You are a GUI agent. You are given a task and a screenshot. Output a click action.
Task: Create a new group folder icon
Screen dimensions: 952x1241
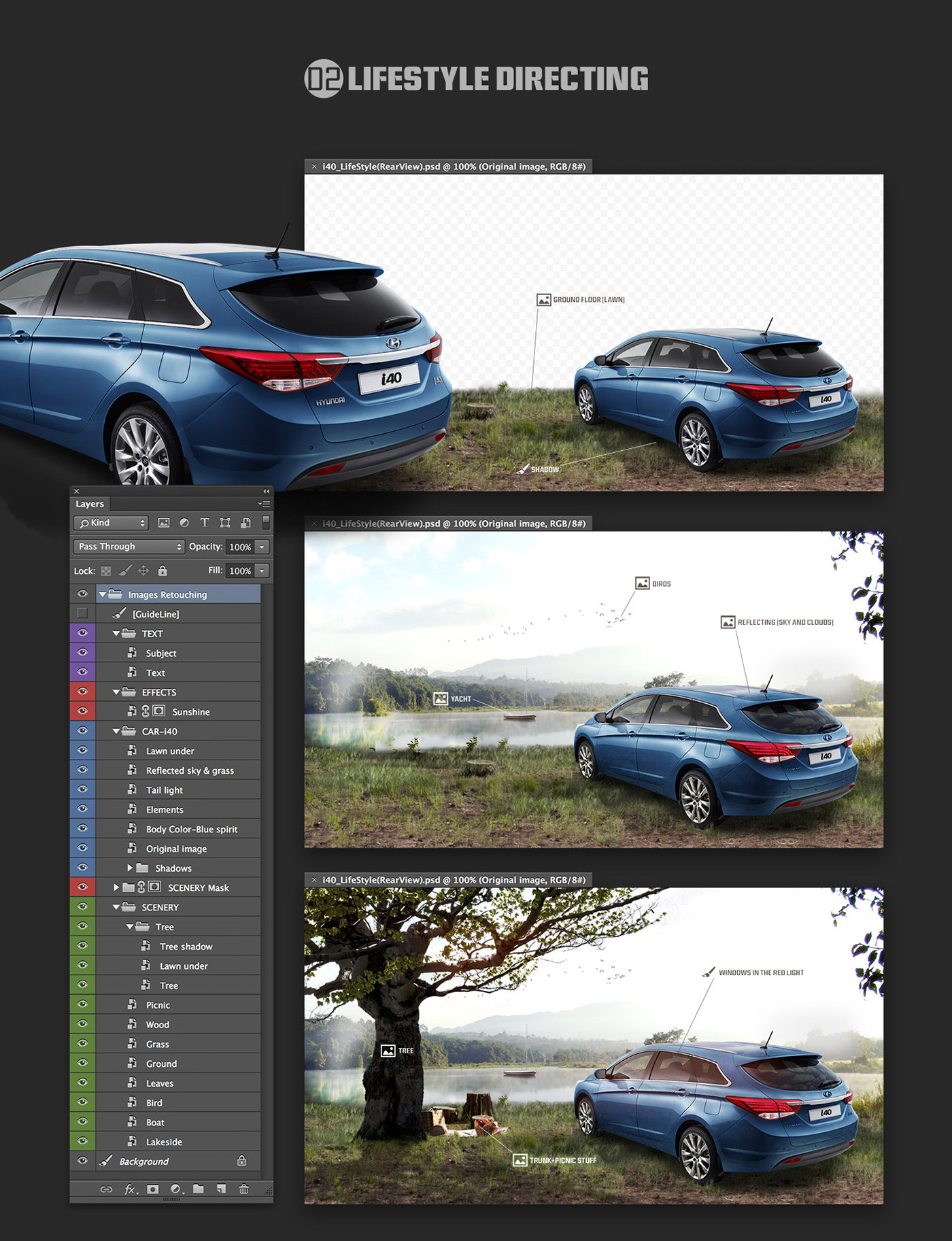click(199, 1189)
